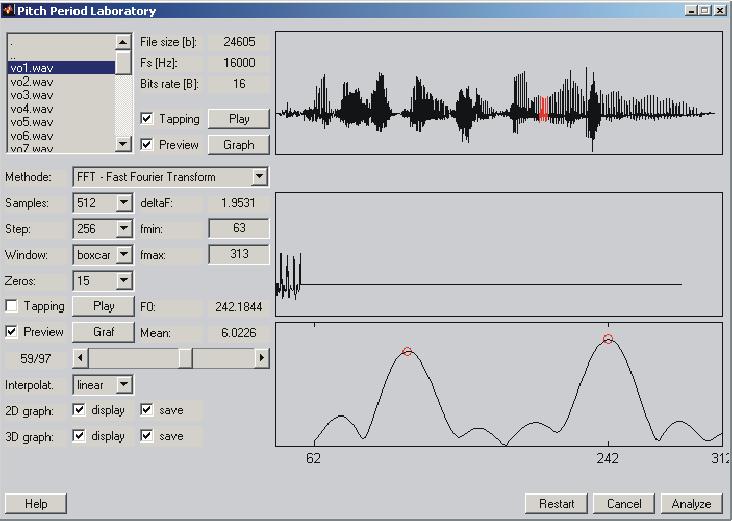The width and height of the screenshot is (732, 521).
Task: Close the Pitch Period Laboratory window
Action: tap(720, 10)
